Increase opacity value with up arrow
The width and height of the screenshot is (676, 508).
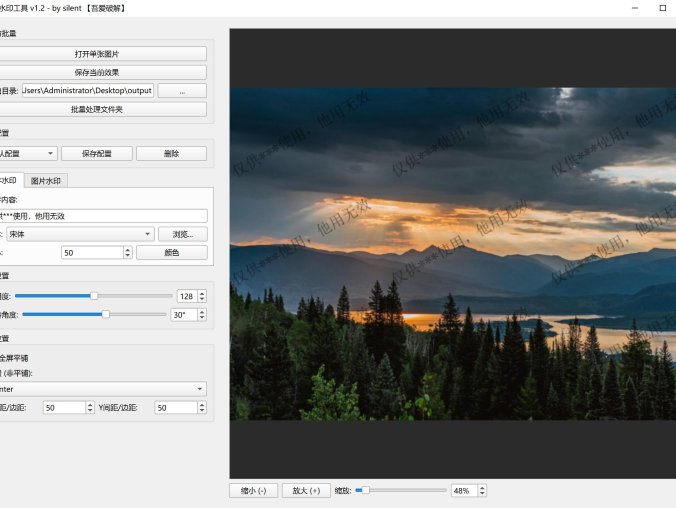tap(202, 293)
